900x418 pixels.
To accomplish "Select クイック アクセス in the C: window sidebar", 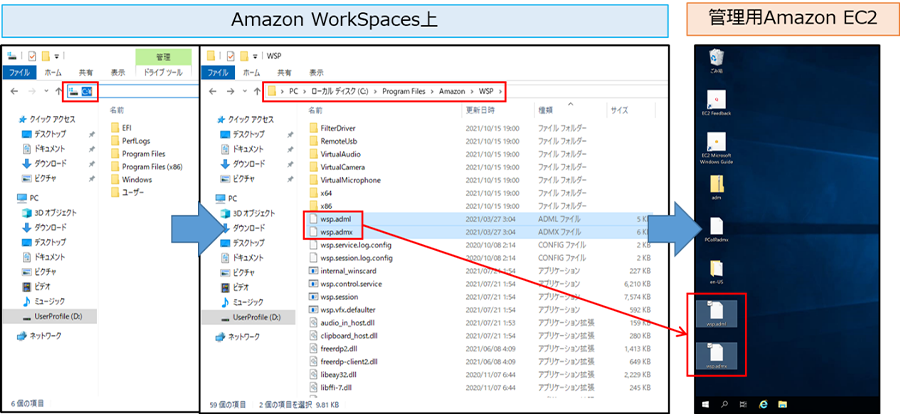I will click(x=47, y=119).
